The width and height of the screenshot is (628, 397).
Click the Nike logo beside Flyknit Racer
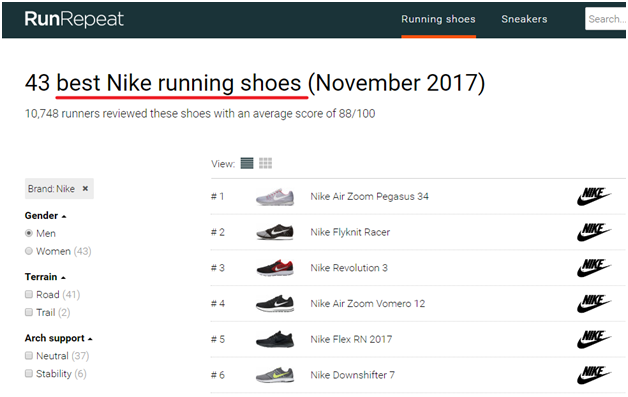[594, 232]
